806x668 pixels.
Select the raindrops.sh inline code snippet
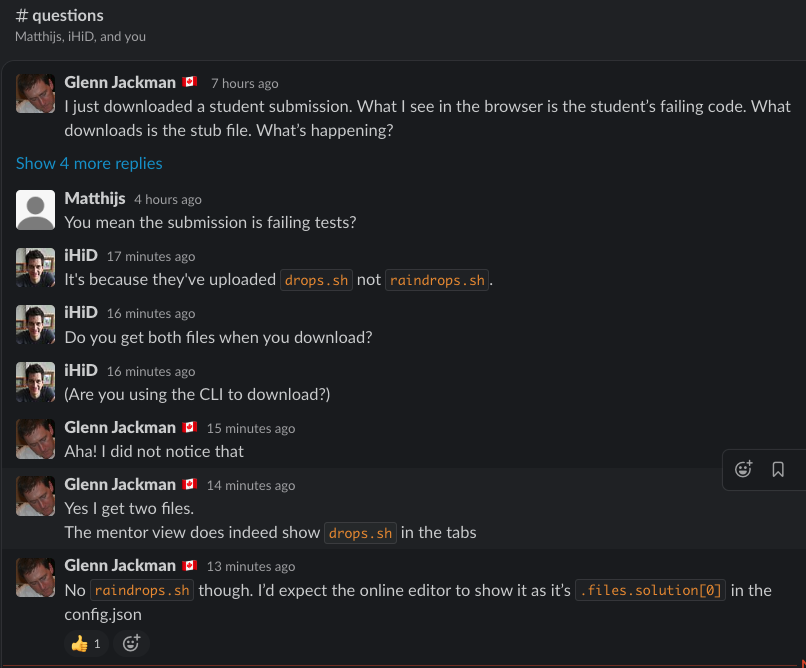point(437,279)
